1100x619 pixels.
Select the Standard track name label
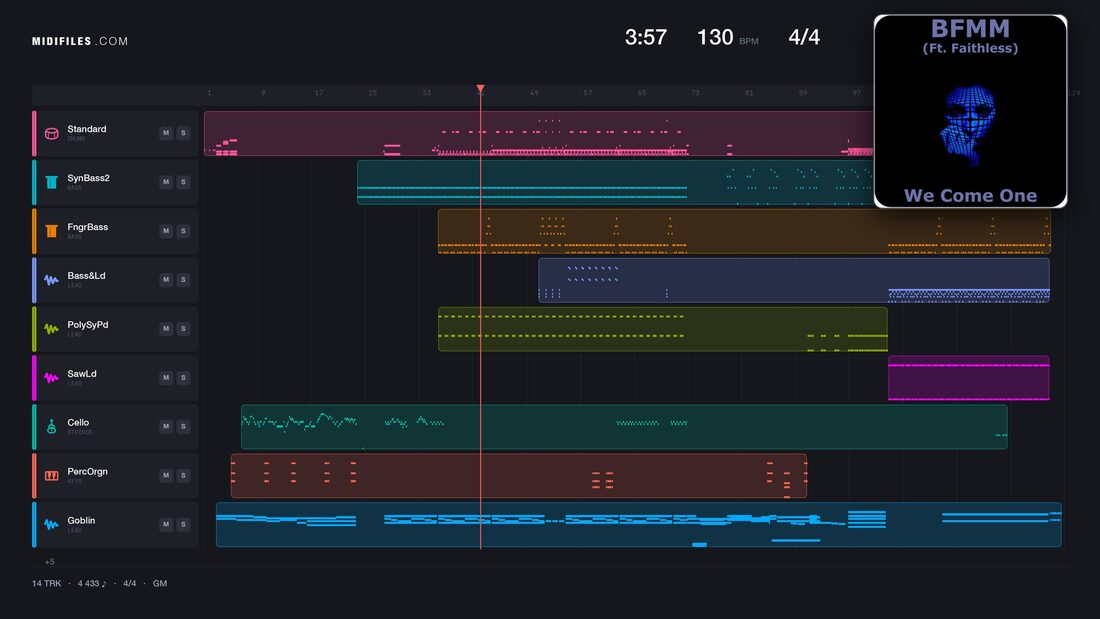tap(87, 129)
